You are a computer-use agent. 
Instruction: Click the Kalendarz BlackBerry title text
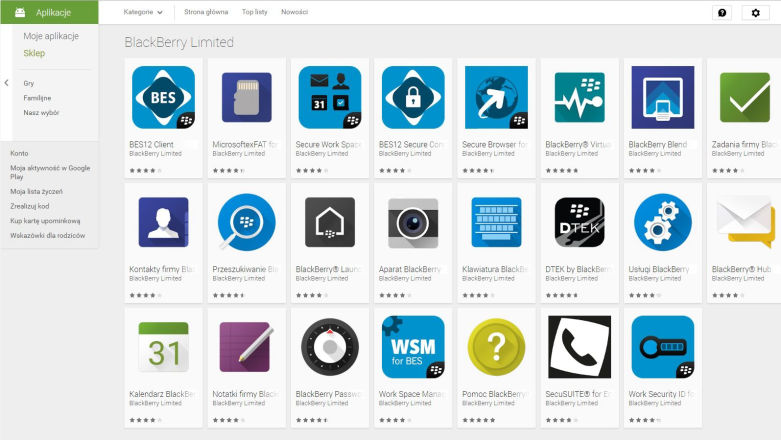tap(162, 394)
